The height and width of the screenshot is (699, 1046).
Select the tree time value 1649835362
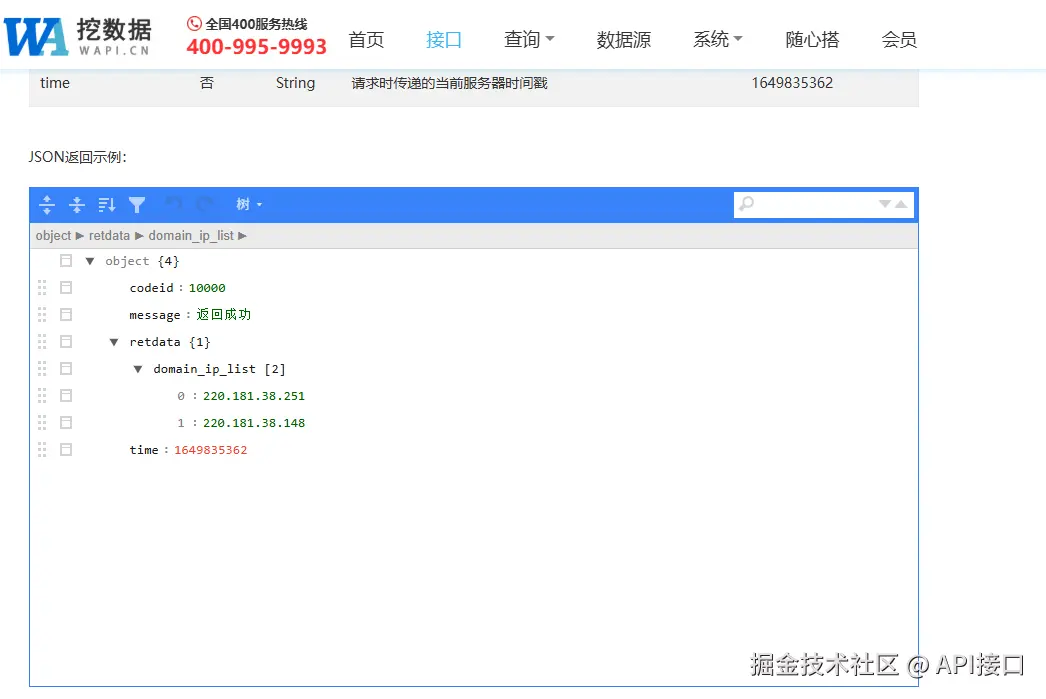tap(211, 450)
